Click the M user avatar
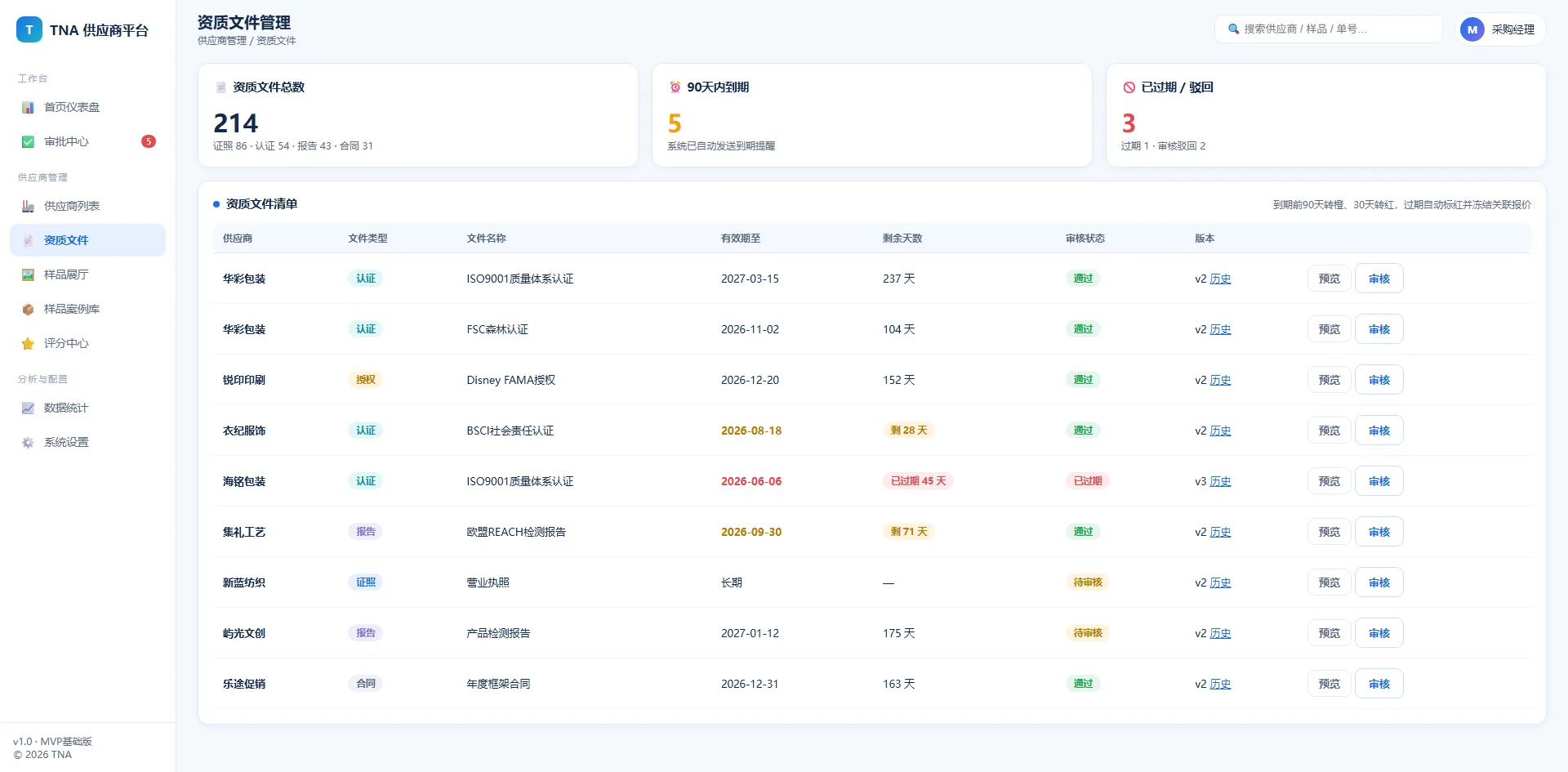 pyautogui.click(x=1472, y=29)
